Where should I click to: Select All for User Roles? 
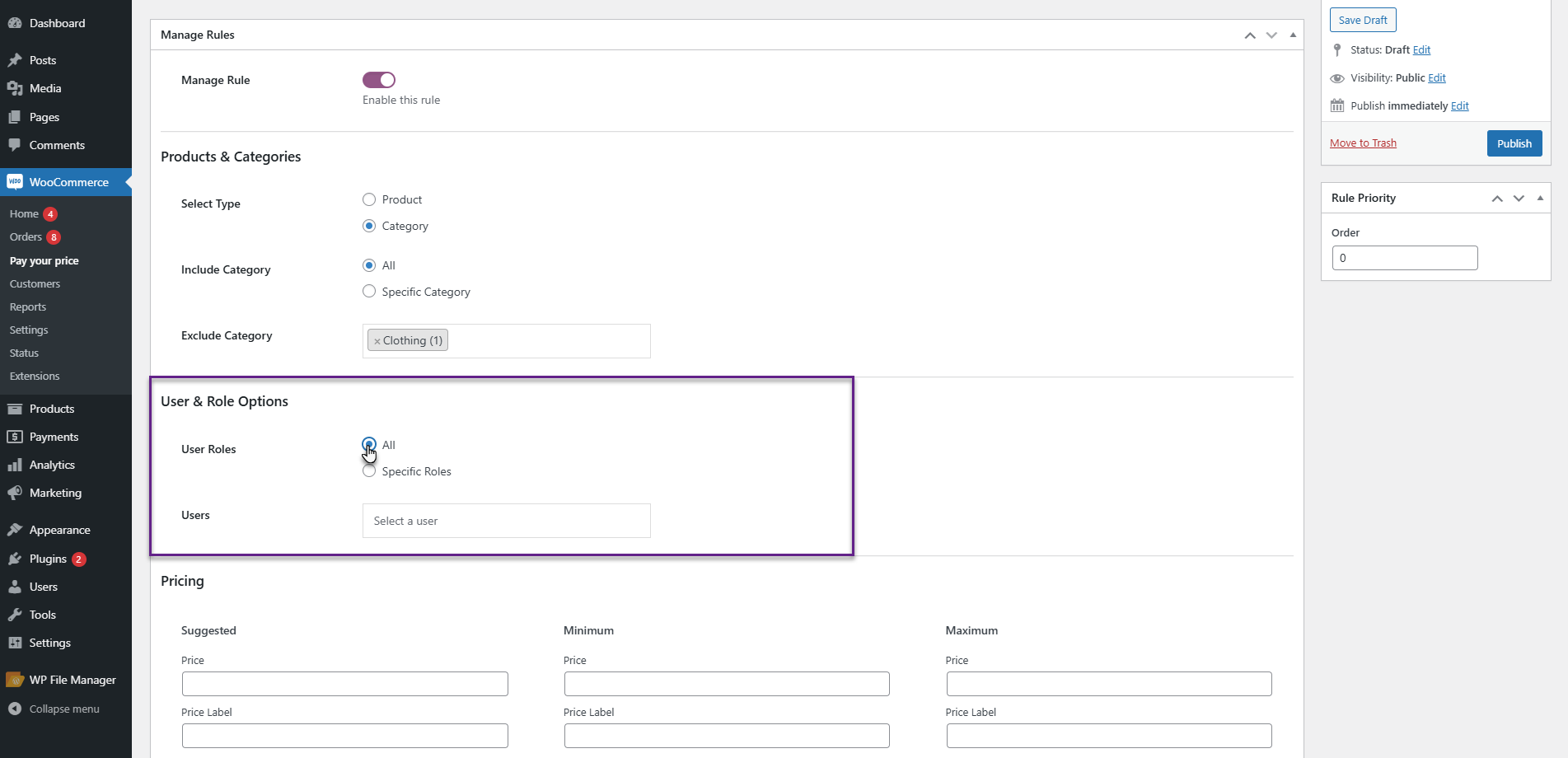tap(369, 445)
